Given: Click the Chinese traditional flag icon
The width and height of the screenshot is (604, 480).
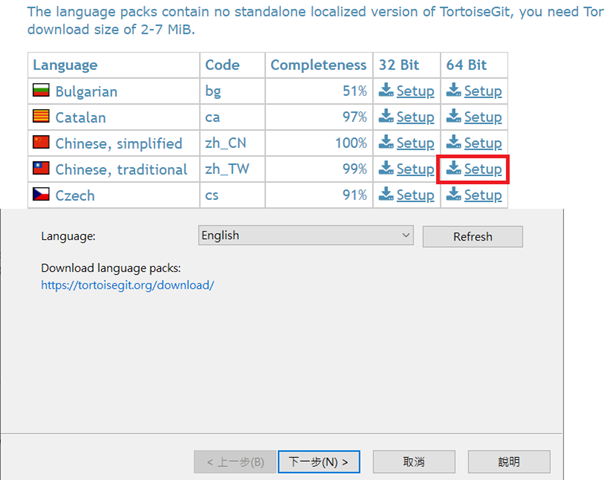Looking at the screenshot, I should [41, 168].
